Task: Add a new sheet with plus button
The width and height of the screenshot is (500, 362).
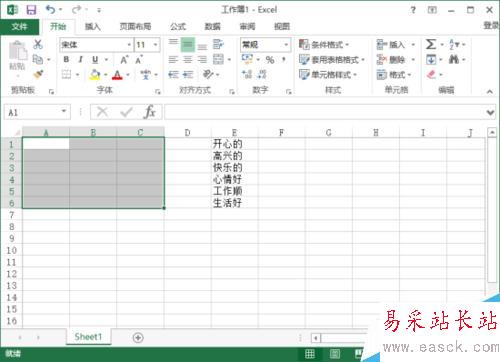Action: [x=138, y=338]
